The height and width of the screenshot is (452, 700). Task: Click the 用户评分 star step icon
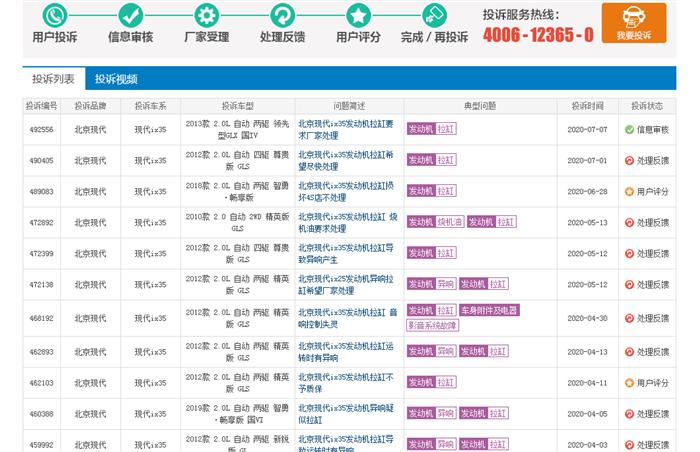(358, 15)
